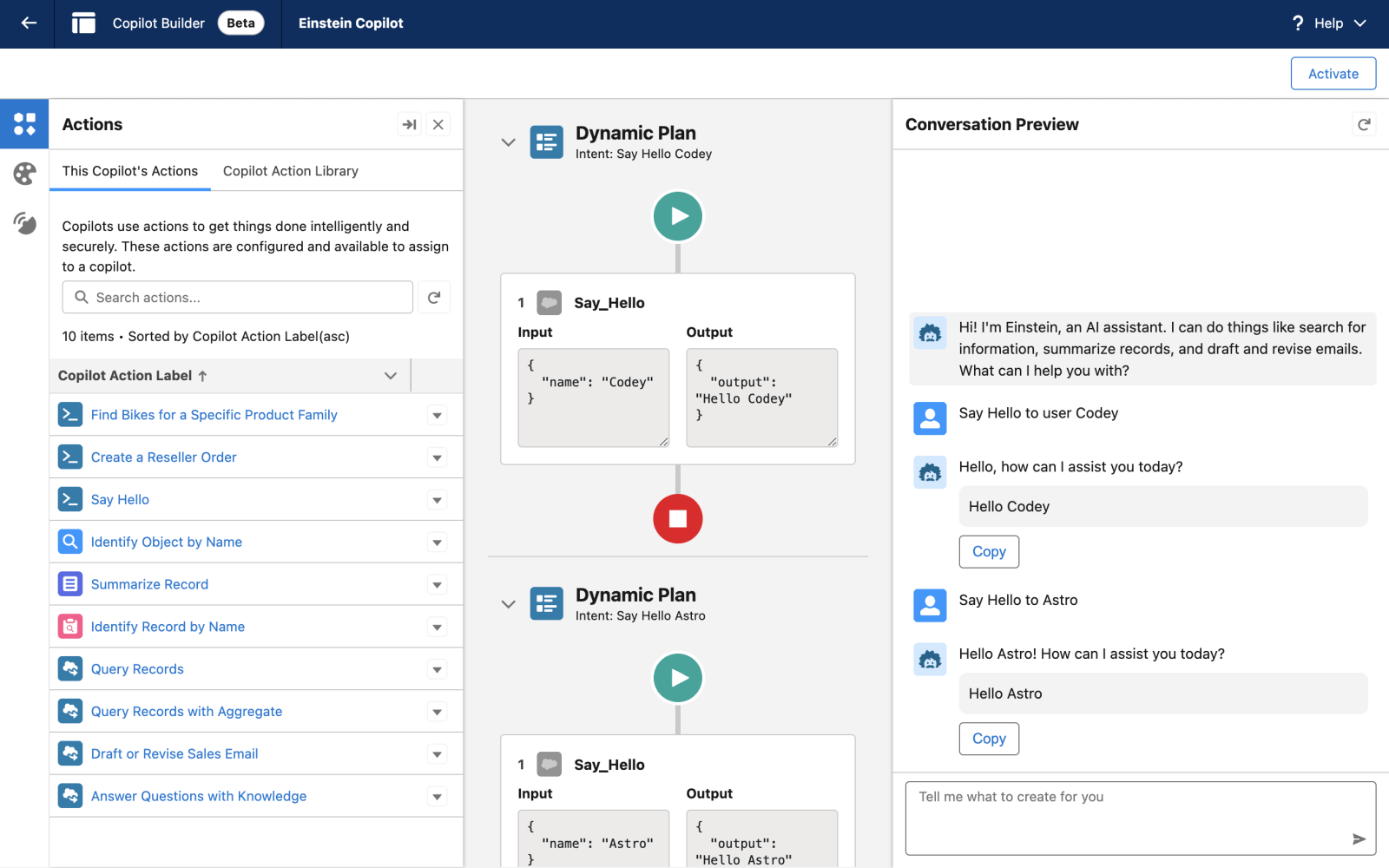Open Answer Questions with Knowledge link

(199, 796)
